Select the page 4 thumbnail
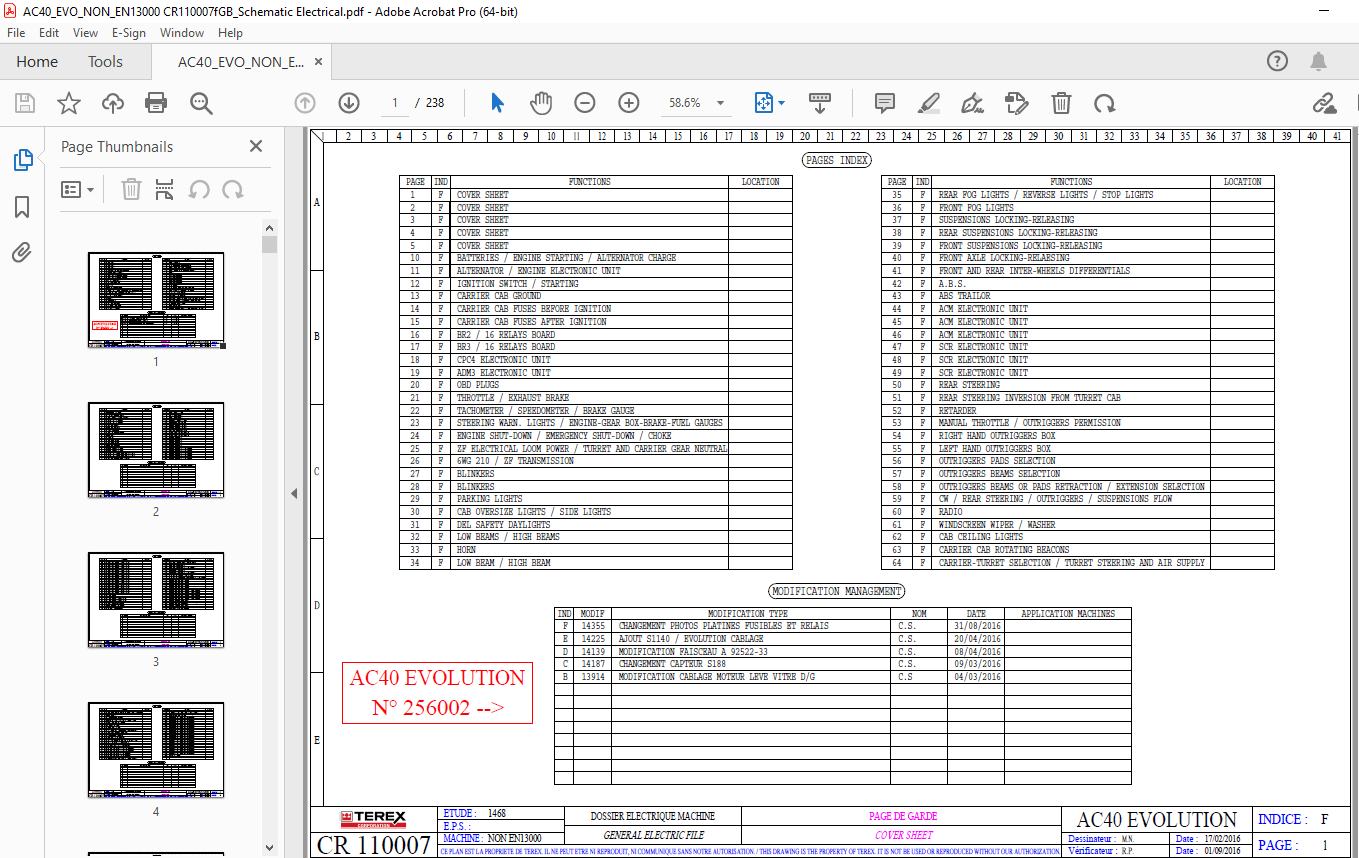 156,750
